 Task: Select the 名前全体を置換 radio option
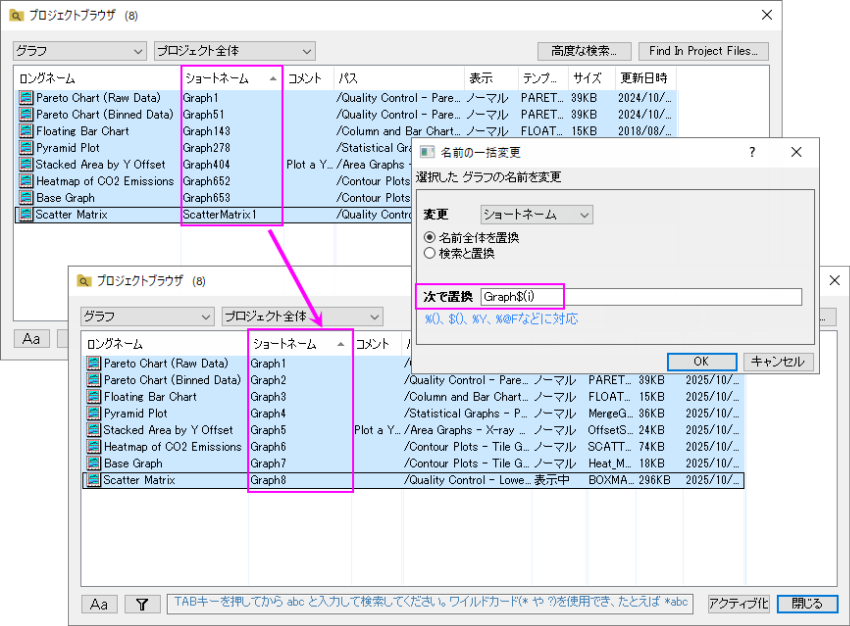pyautogui.click(x=429, y=237)
